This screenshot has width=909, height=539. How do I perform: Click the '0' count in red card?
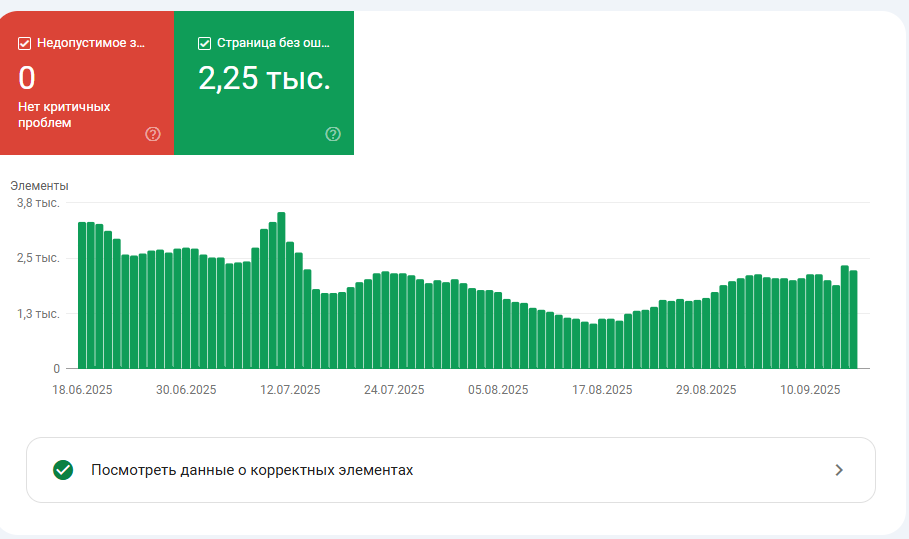point(27,78)
